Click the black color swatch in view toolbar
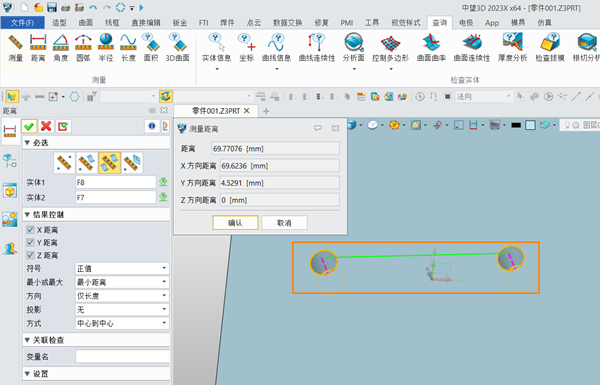Screen dimensions: 600x385 click(516, 125)
